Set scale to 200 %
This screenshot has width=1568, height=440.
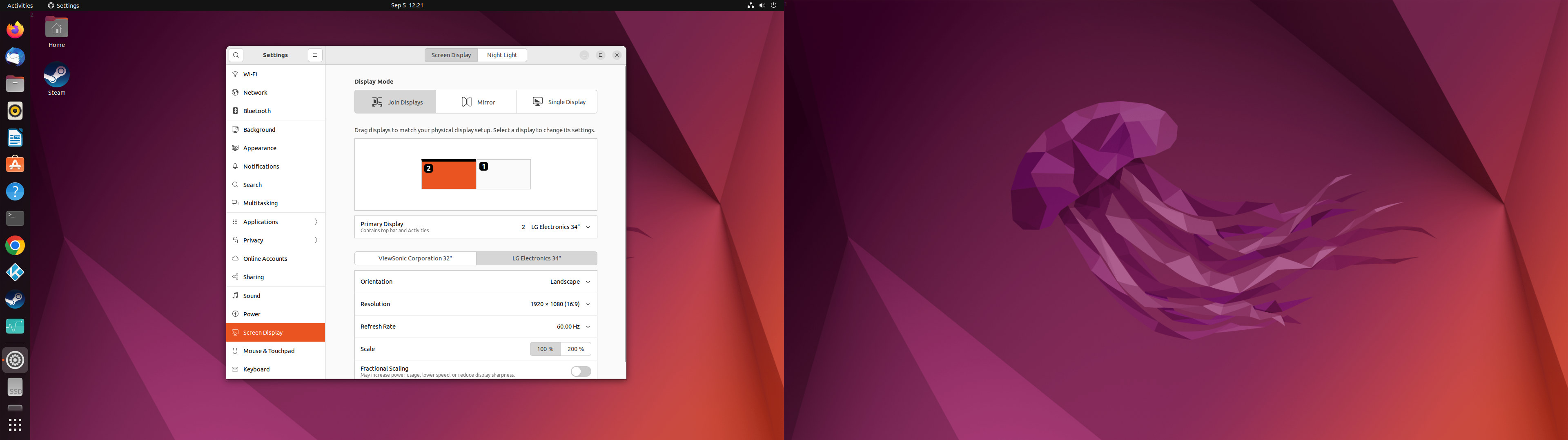tap(576, 349)
